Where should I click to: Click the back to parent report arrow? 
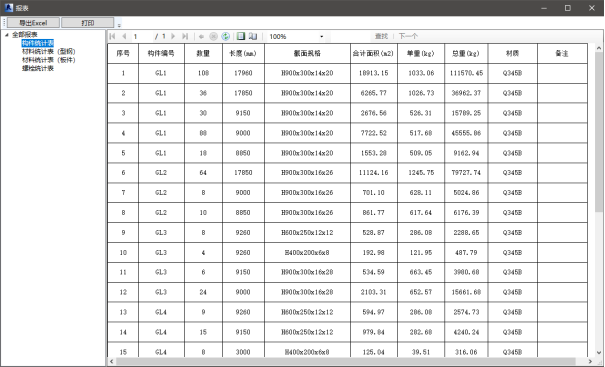coord(201,36)
